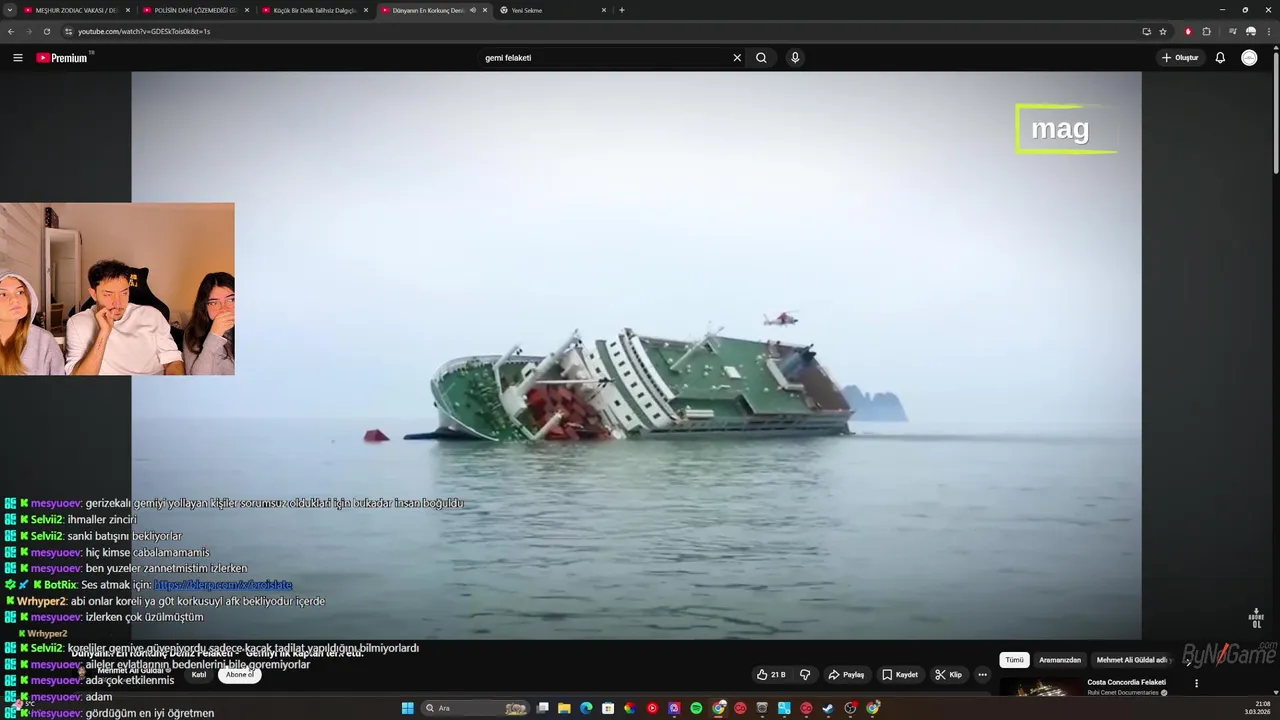Open Steam from taskbar
Screen dimensions: 1280x720
click(x=828, y=708)
